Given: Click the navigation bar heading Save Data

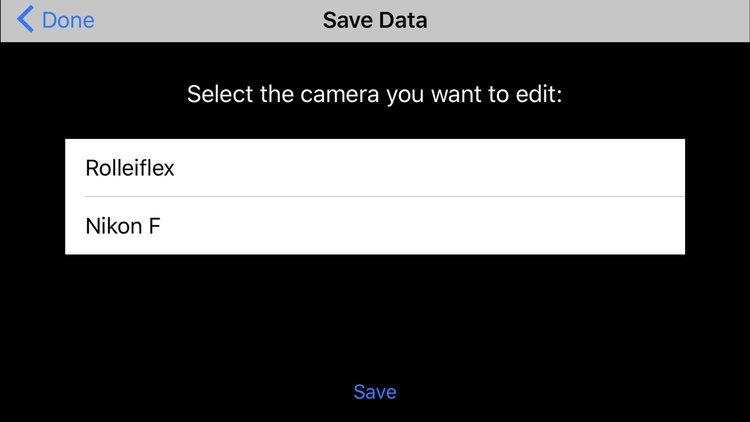Looking at the screenshot, I should click(x=375, y=19).
